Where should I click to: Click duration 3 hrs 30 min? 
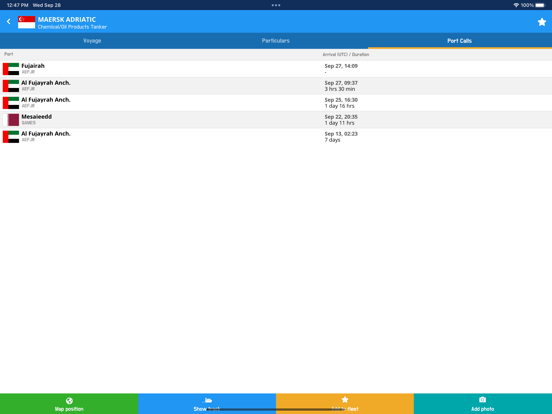click(x=340, y=89)
